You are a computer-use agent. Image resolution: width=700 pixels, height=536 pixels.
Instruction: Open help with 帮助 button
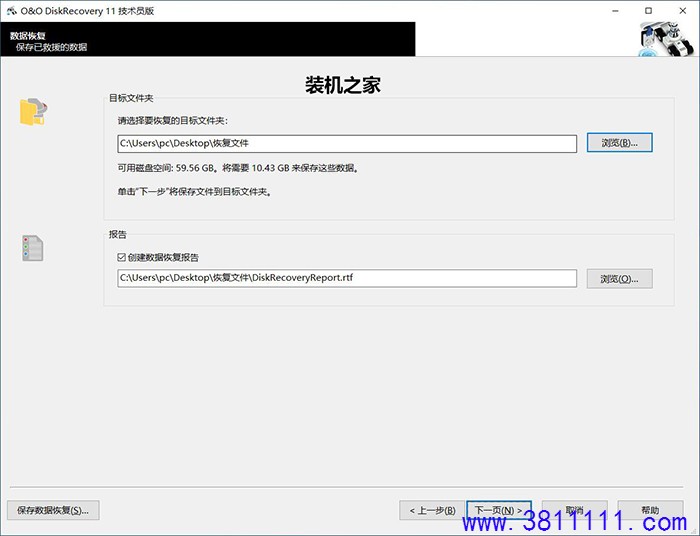click(650, 510)
